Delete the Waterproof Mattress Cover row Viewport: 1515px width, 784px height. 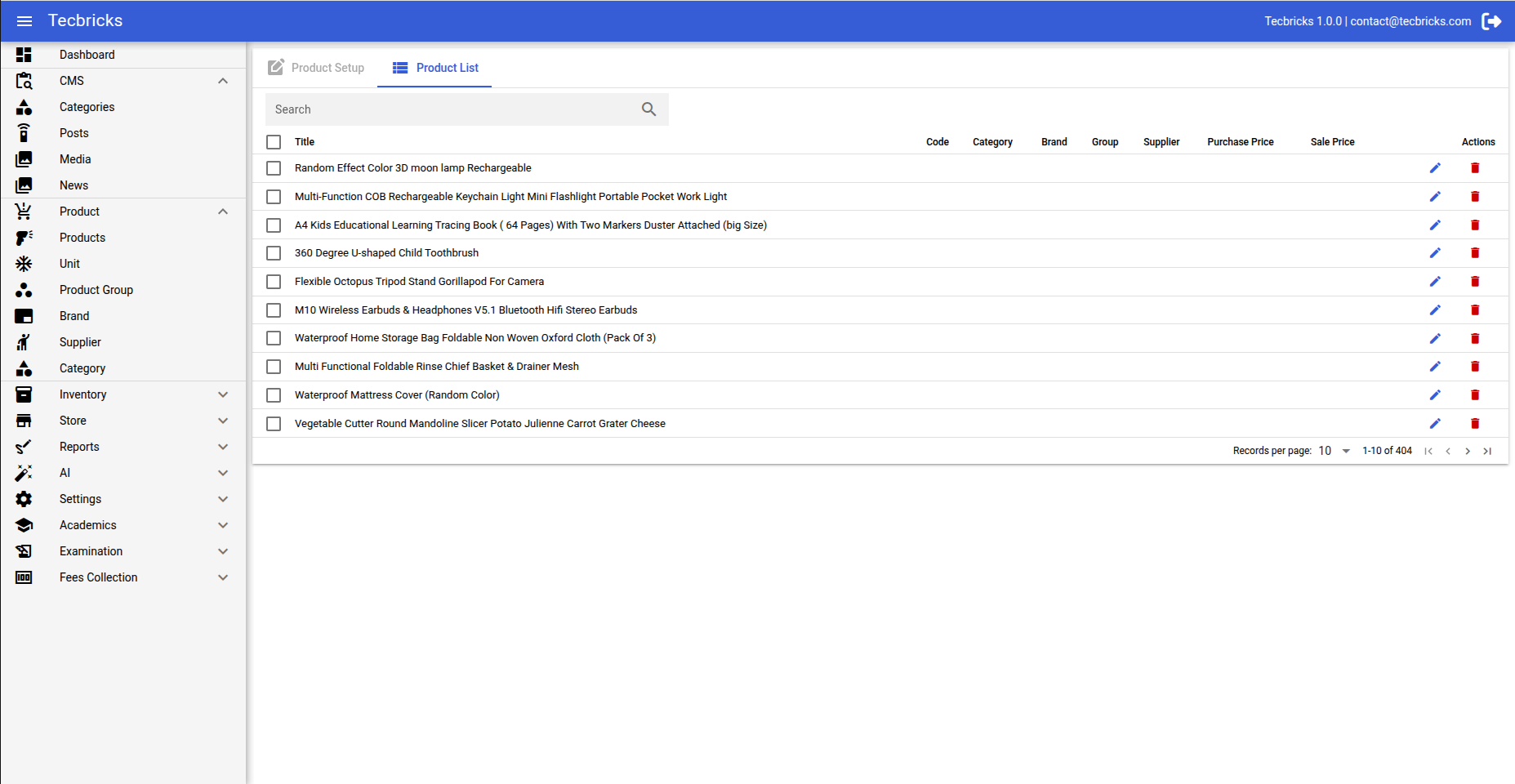point(1475,395)
